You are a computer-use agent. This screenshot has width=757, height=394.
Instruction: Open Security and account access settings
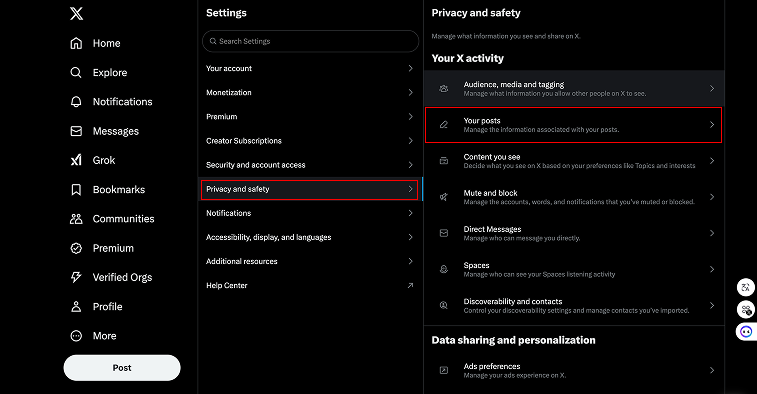coord(310,165)
